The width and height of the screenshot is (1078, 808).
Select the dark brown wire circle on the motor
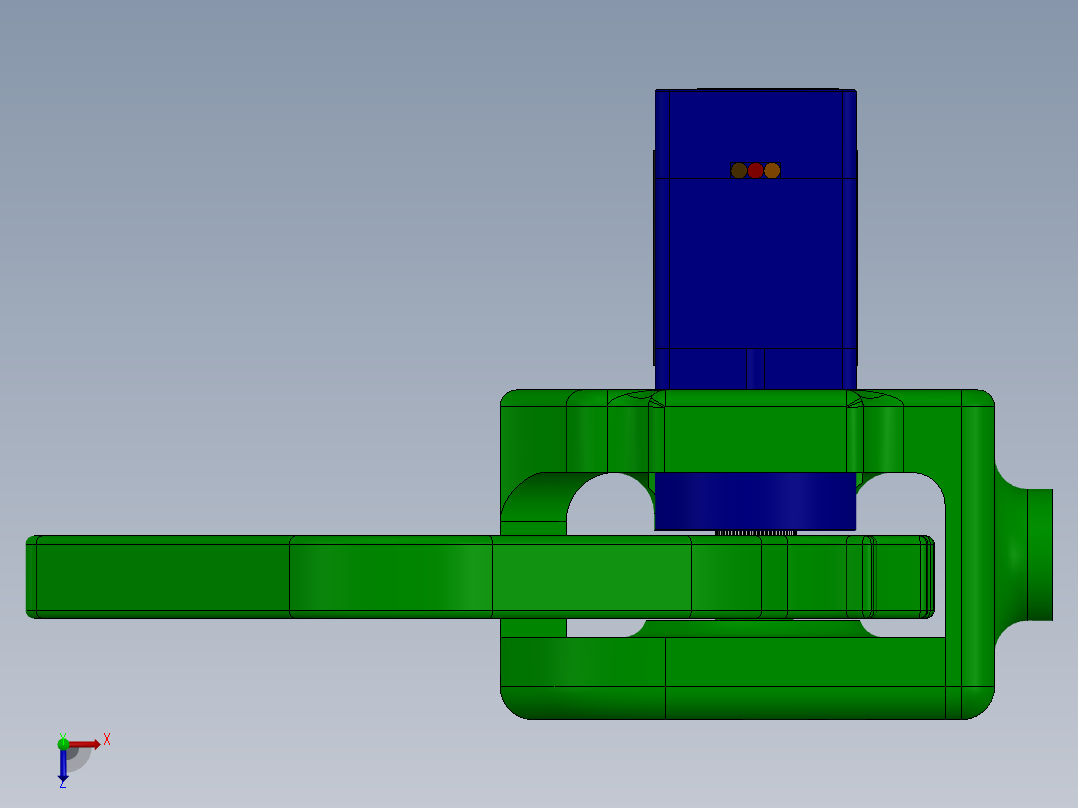click(x=739, y=171)
